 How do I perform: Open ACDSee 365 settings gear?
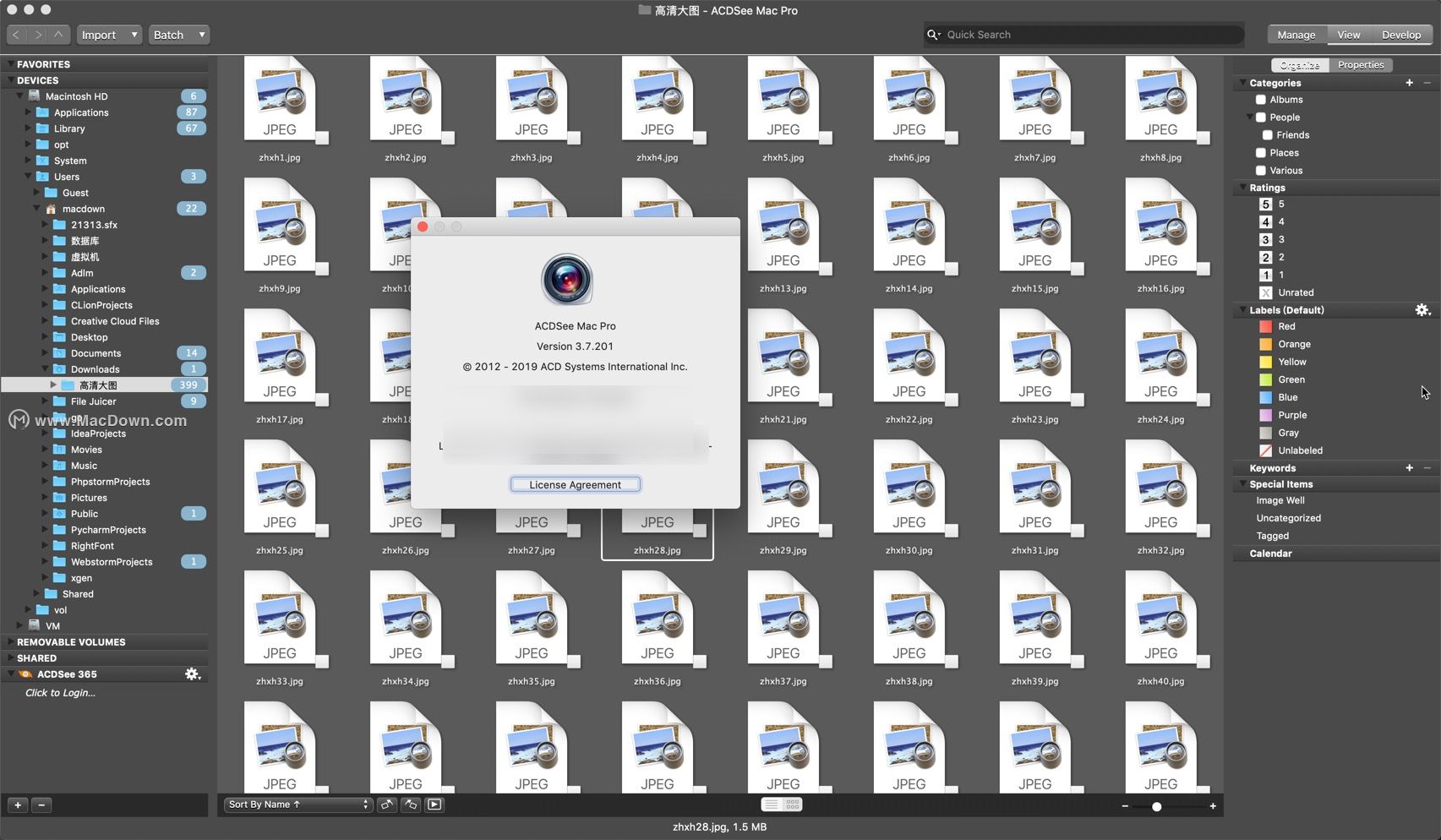[193, 674]
